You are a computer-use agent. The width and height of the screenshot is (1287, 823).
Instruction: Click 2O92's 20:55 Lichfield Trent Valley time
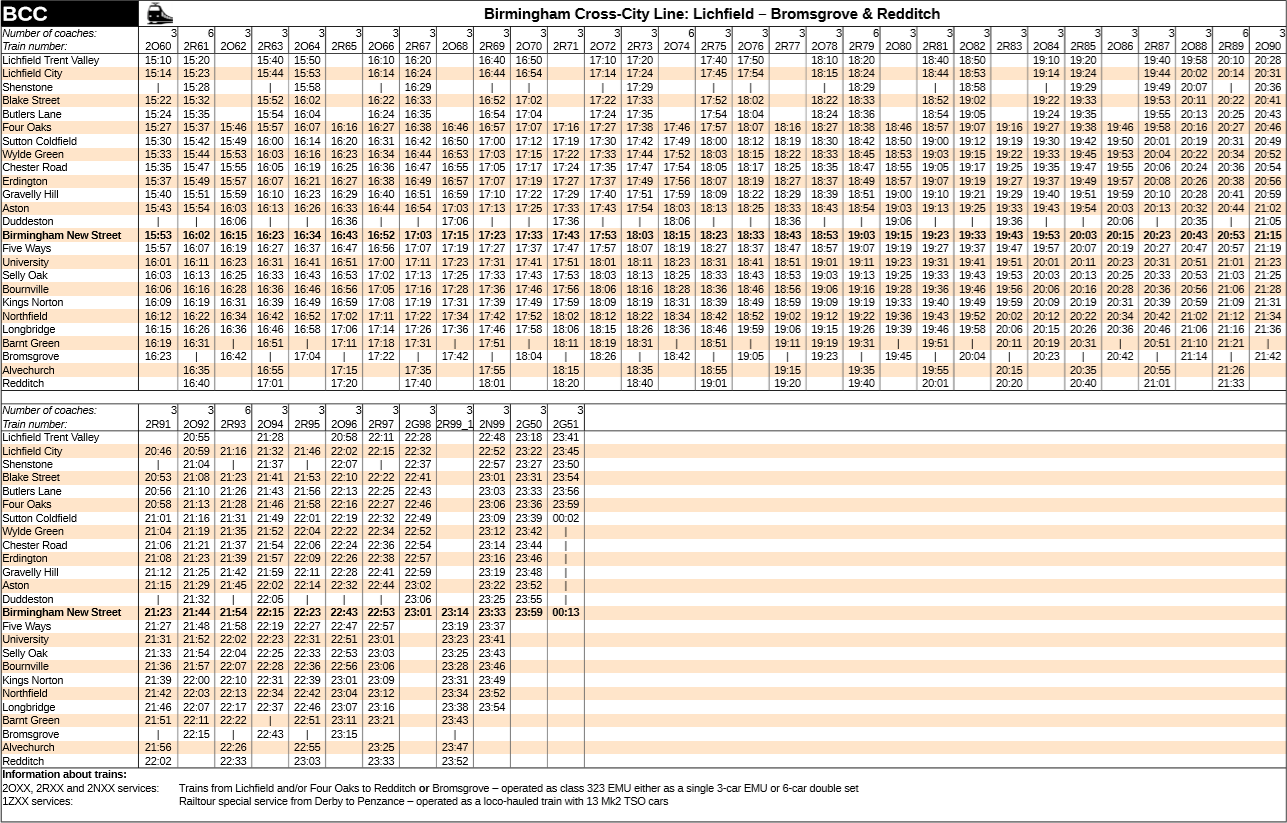coord(197,438)
